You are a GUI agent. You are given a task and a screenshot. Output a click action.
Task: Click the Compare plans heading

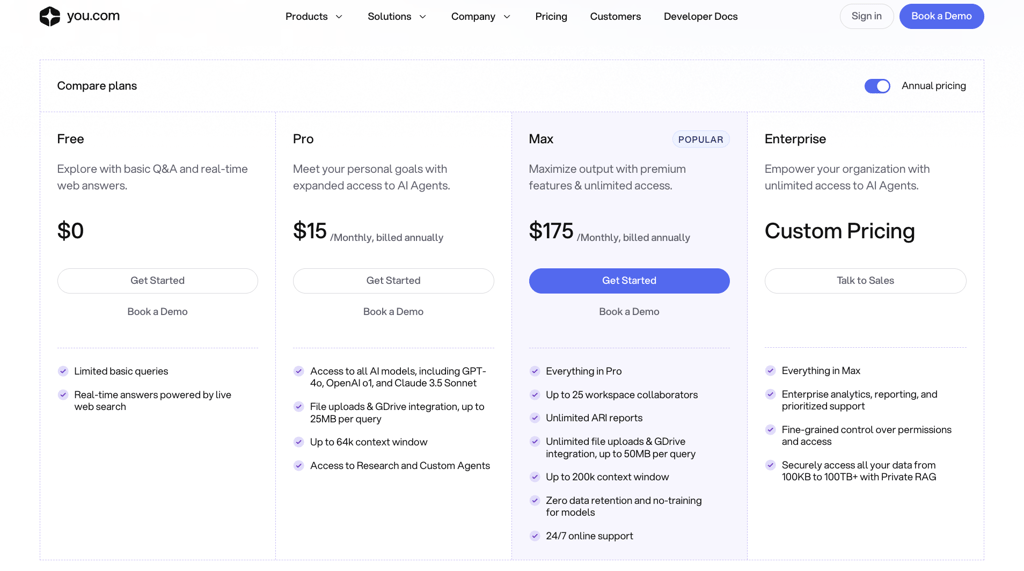click(97, 86)
